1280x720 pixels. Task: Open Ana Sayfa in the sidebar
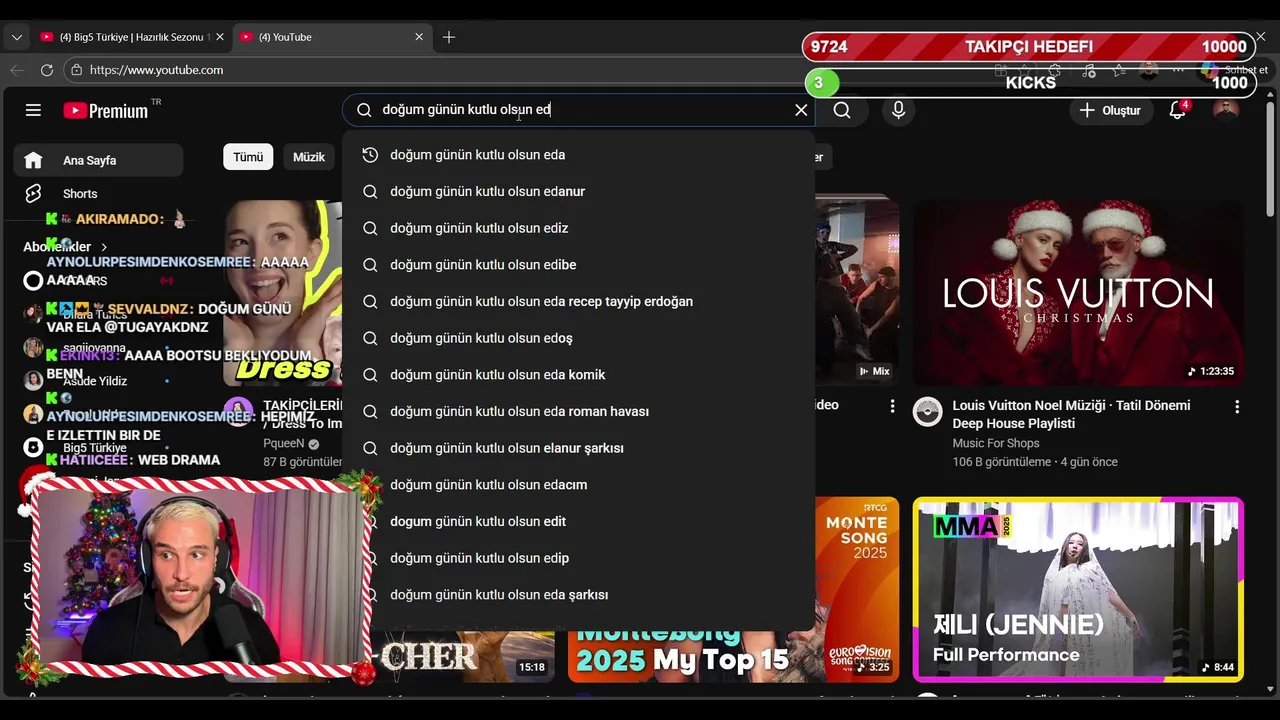[x=98, y=160]
